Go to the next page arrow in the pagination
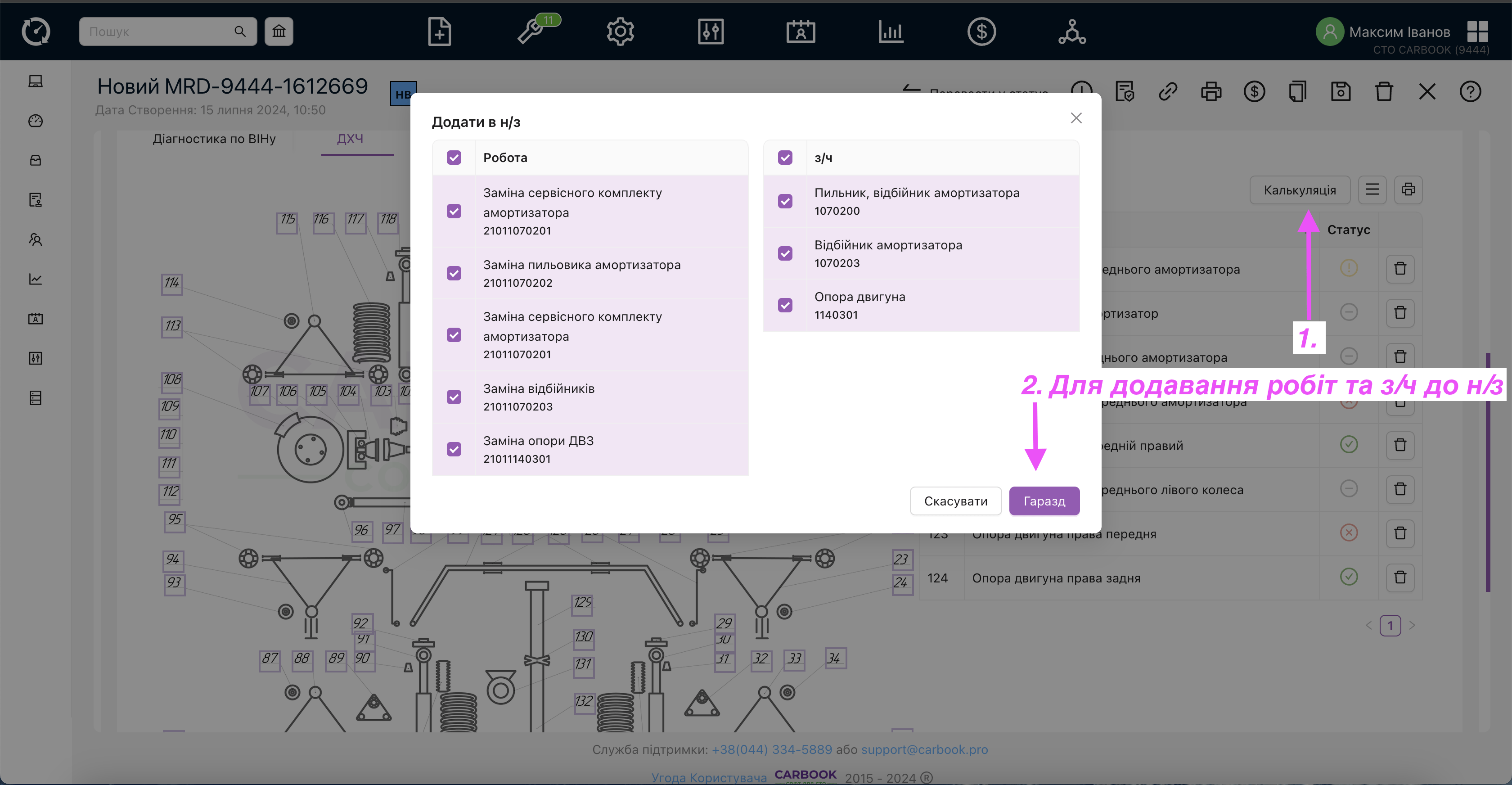1512x785 pixels. [x=1412, y=625]
